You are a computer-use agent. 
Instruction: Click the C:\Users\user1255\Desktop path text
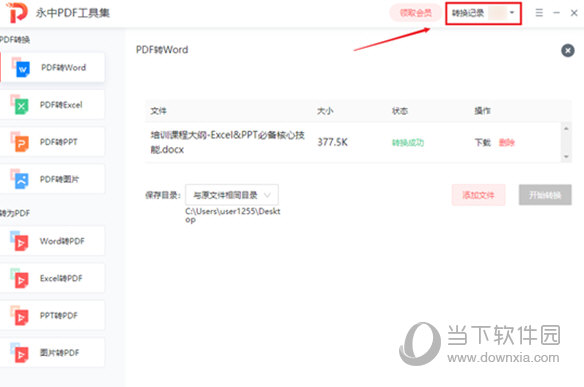(233, 215)
